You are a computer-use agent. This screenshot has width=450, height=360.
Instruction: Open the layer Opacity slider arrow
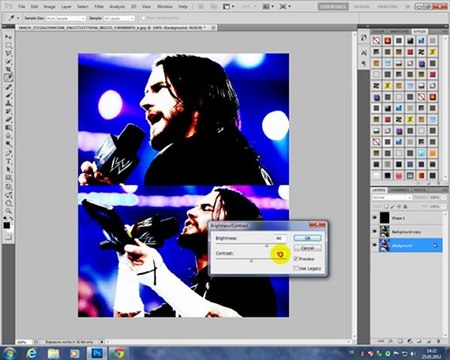click(x=444, y=197)
